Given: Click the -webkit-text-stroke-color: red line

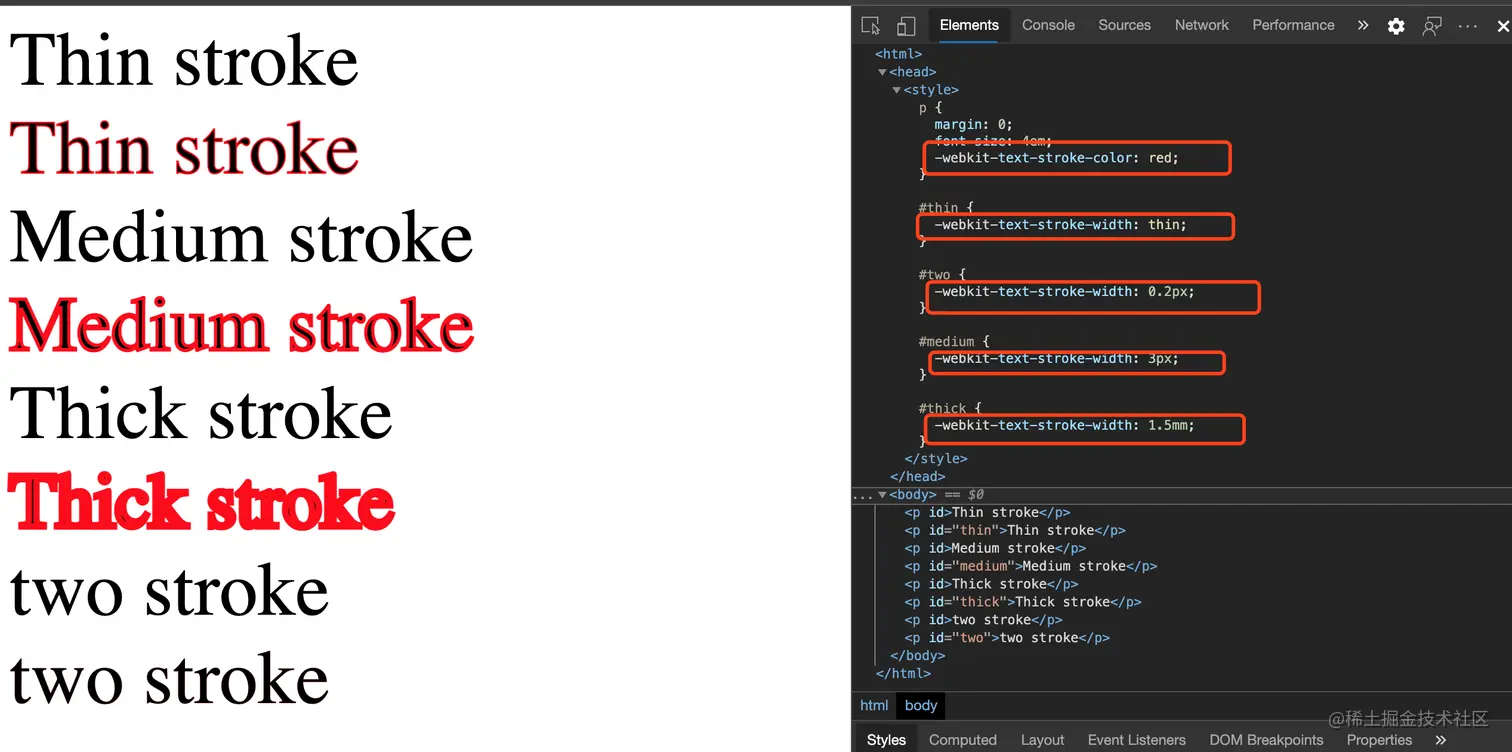Looking at the screenshot, I should [x=1057, y=158].
